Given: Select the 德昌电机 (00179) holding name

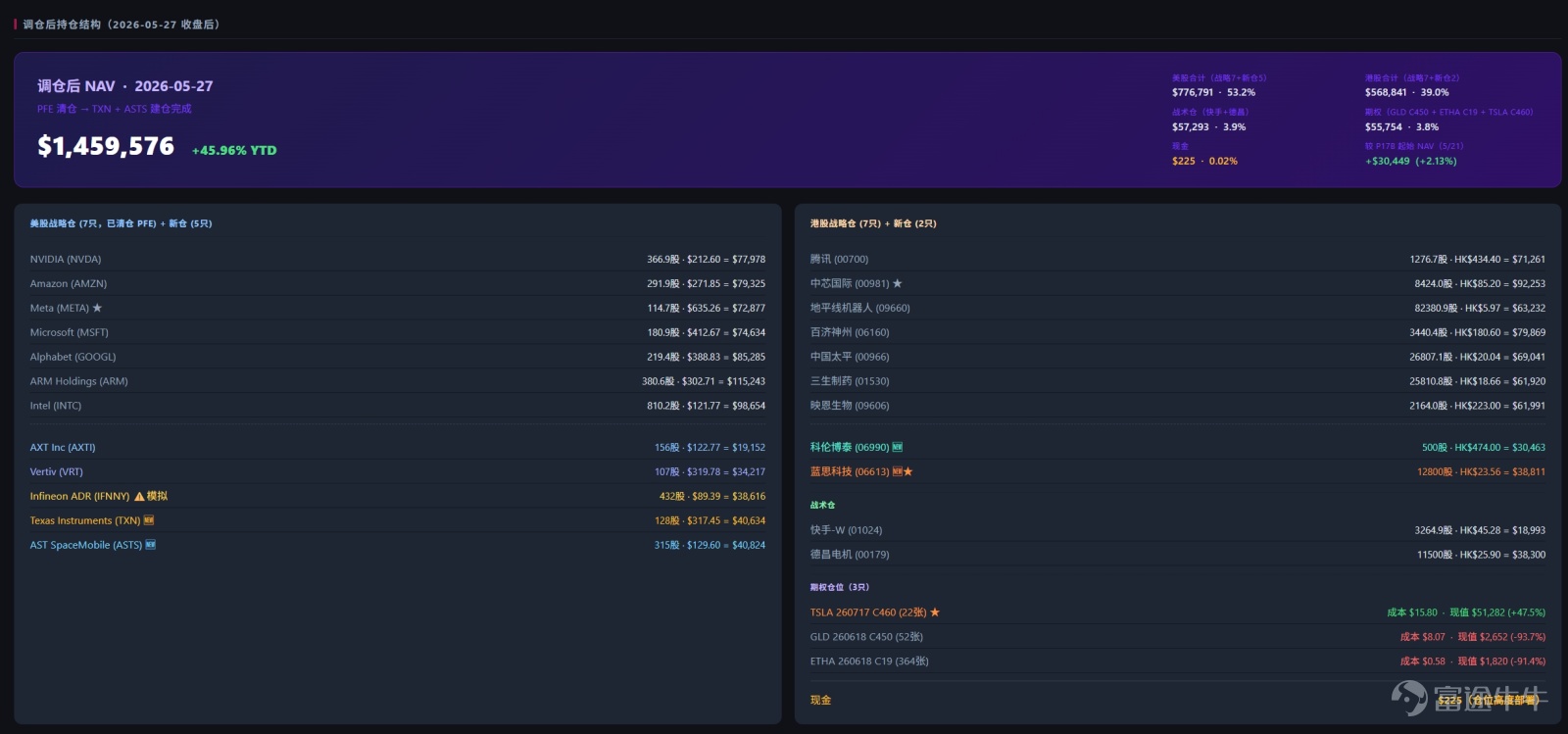Looking at the screenshot, I should coord(850,555).
